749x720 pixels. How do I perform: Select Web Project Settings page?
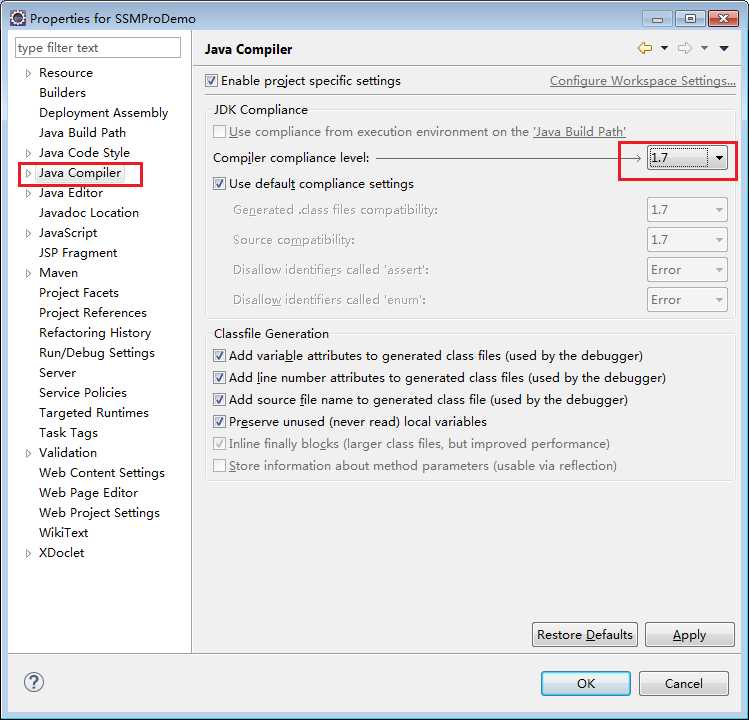[x=99, y=513]
